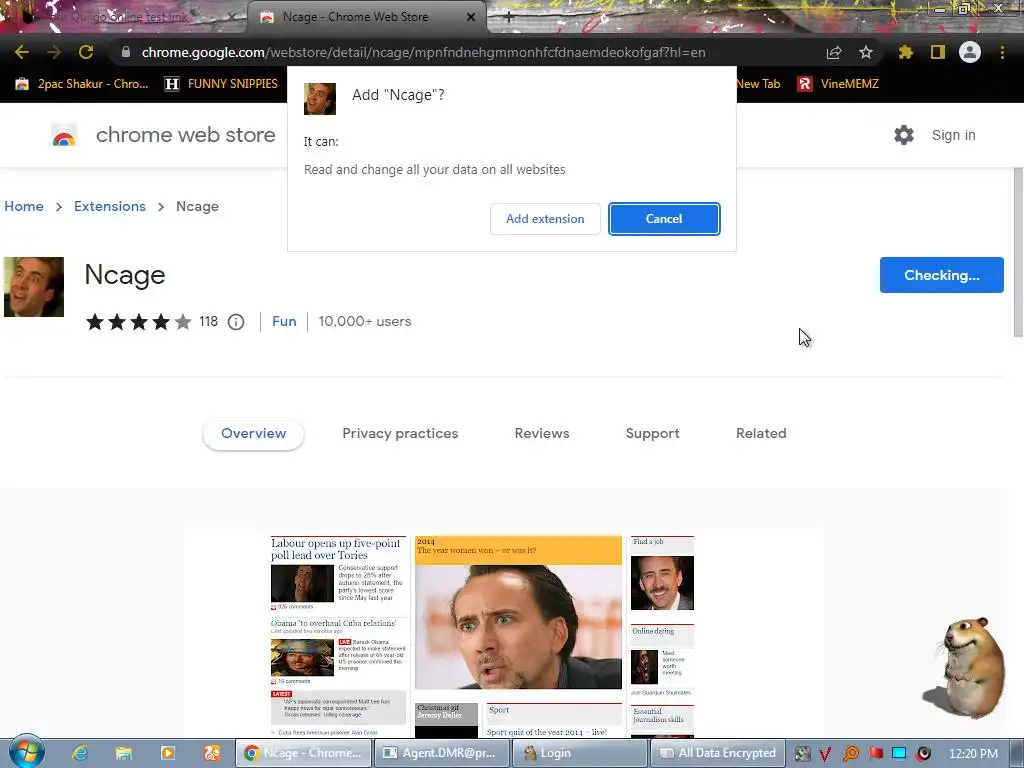Click the rating info icon beside 118
1024x768 pixels.
click(236, 322)
